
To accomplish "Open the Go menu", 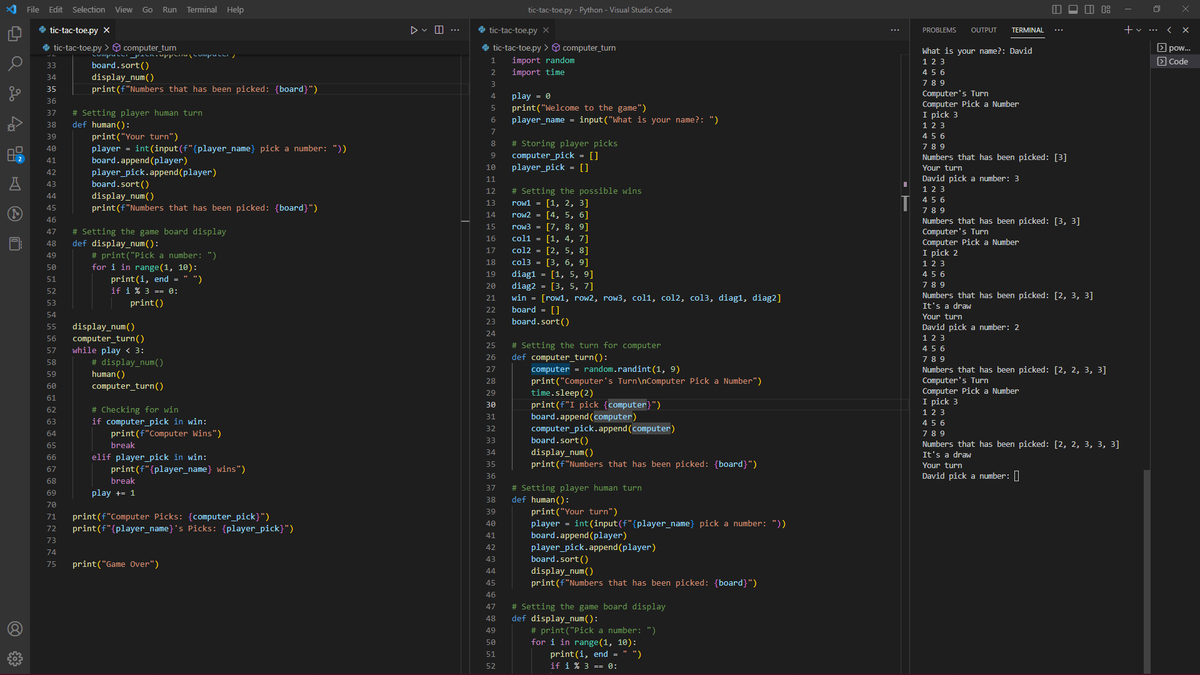I will point(147,9).
